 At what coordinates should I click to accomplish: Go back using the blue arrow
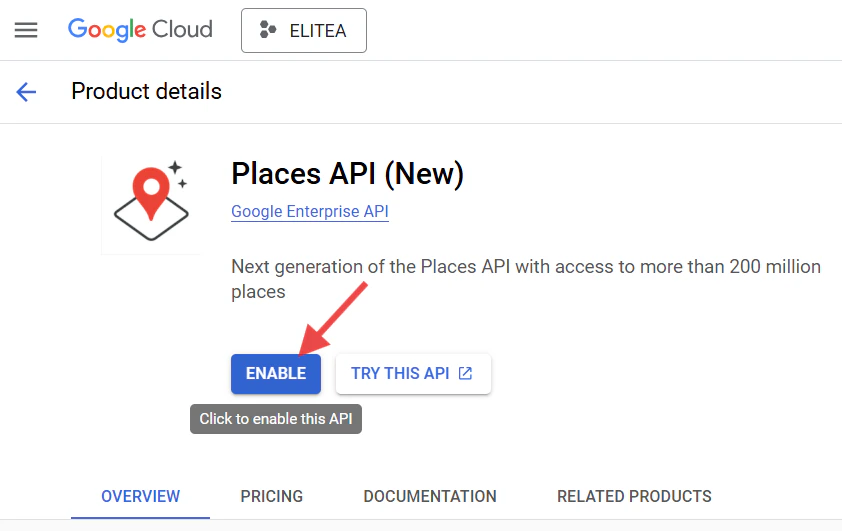coord(26,92)
